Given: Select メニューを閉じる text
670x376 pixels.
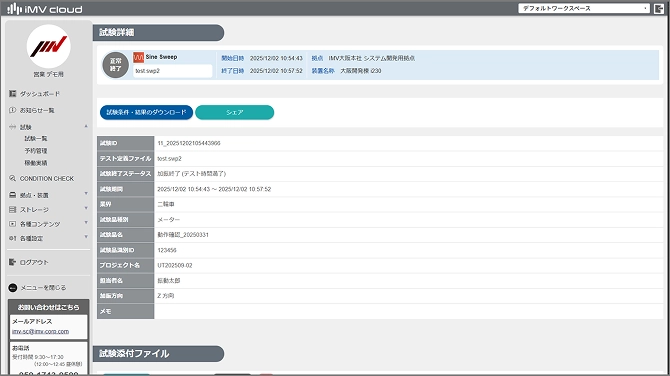Looking at the screenshot, I should pos(43,288).
